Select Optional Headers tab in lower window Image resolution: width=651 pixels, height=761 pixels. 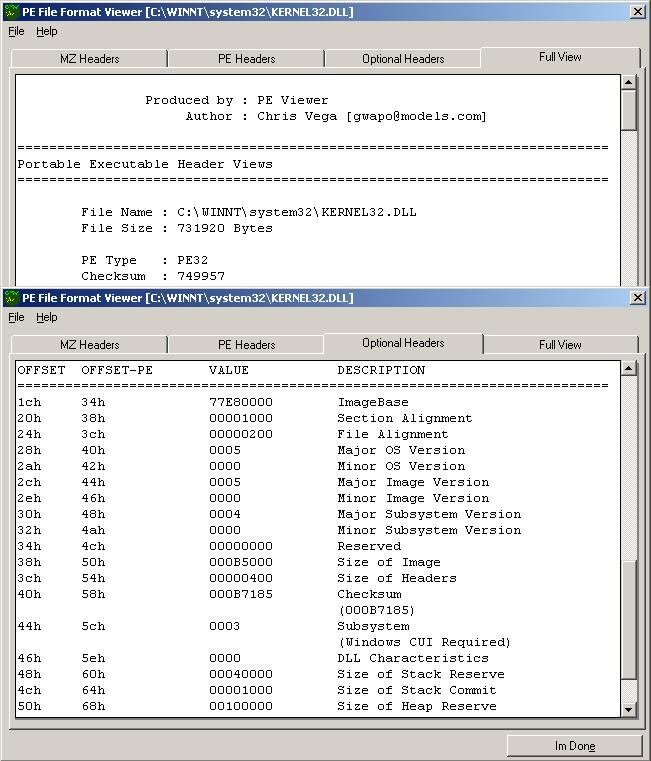(x=403, y=343)
